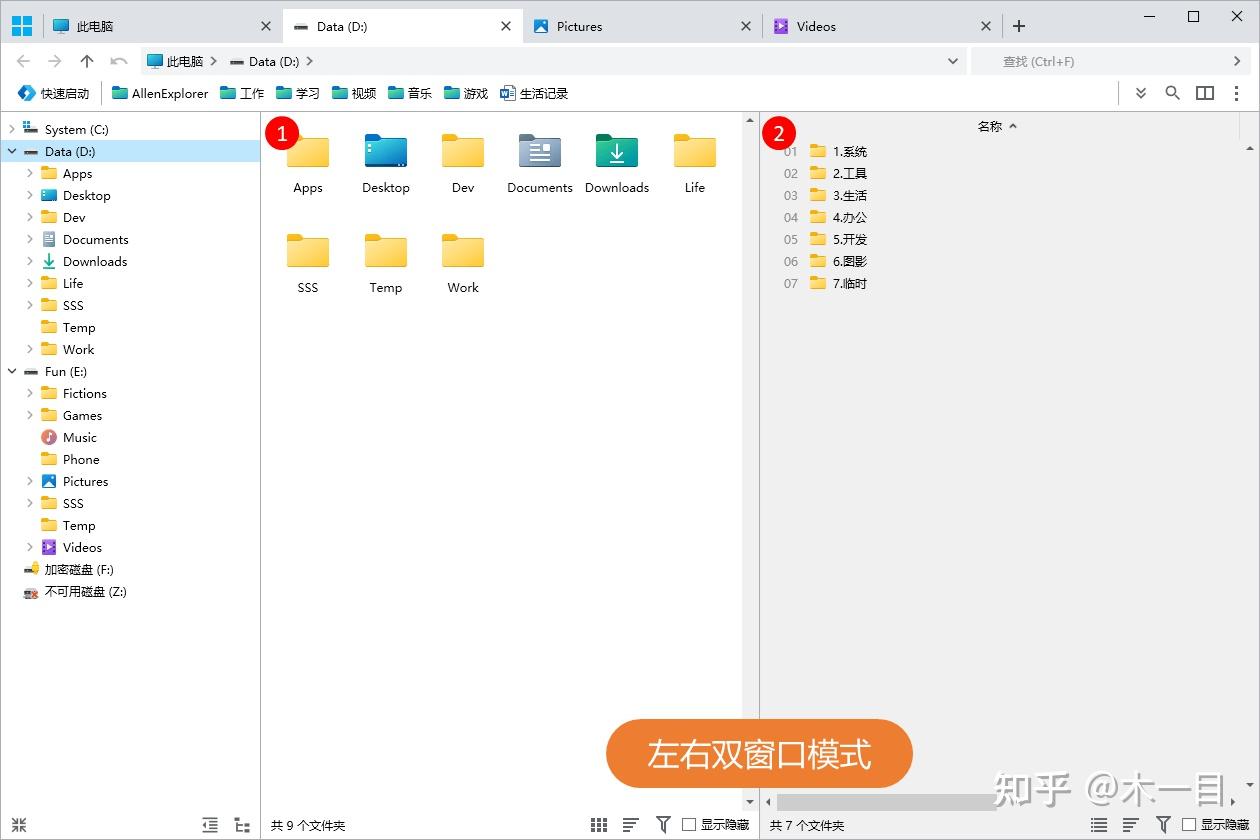This screenshot has height=840, width=1260.
Task: Open the three-dot more options menu
Action: pyautogui.click(x=1236, y=92)
